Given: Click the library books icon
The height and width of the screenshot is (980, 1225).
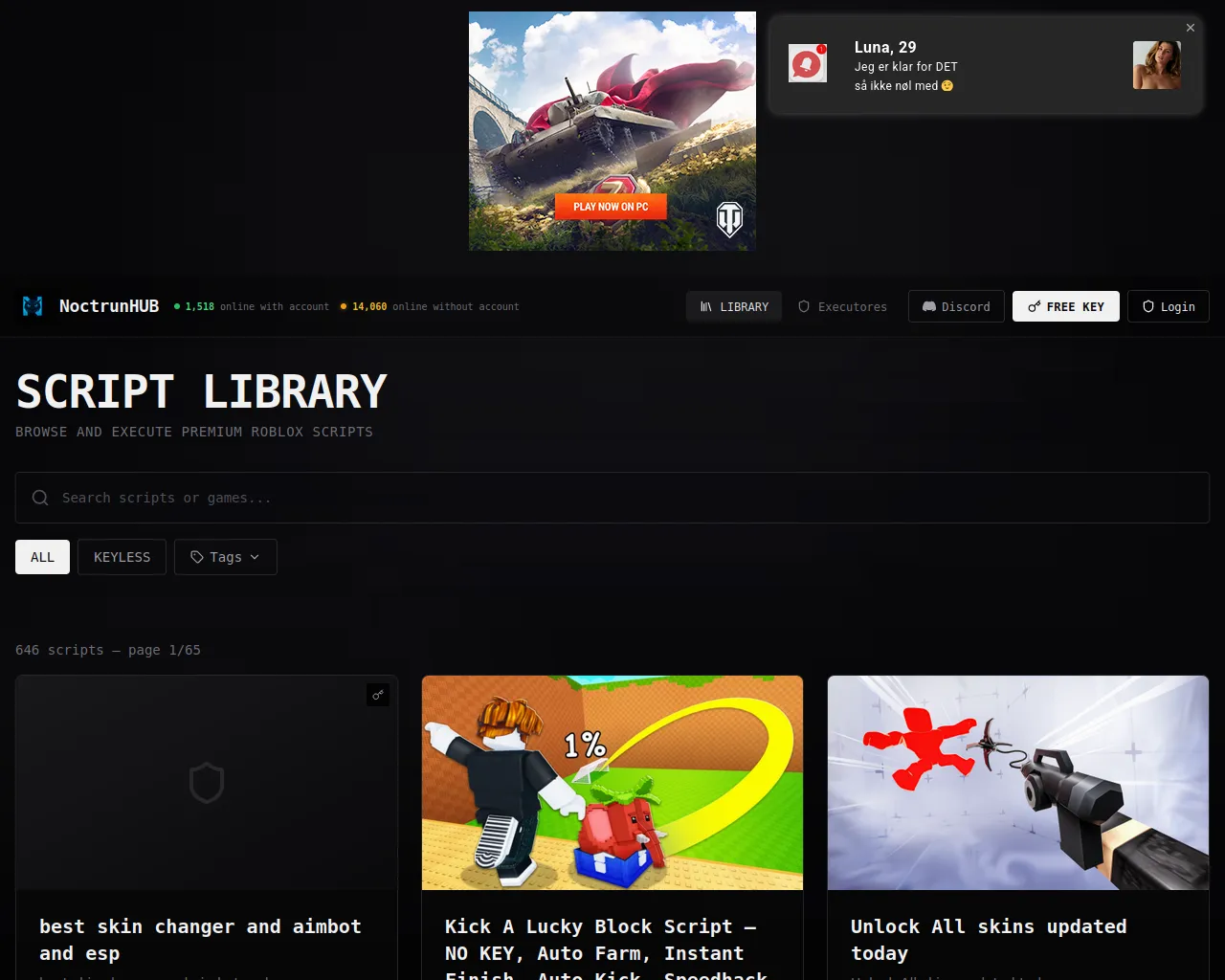Looking at the screenshot, I should (706, 306).
